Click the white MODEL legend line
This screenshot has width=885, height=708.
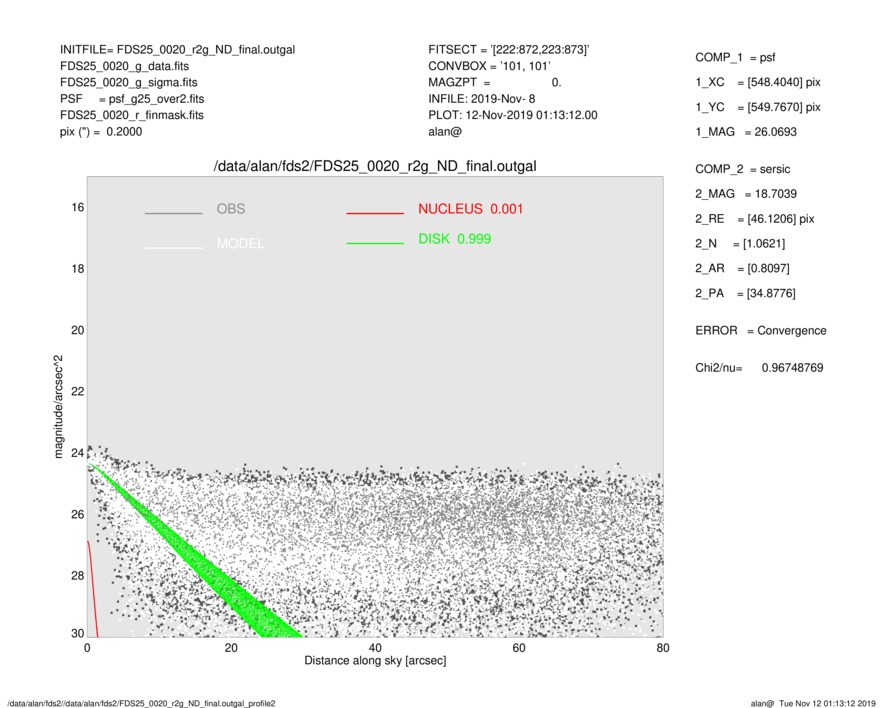pyautogui.click(x=173, y=247)
